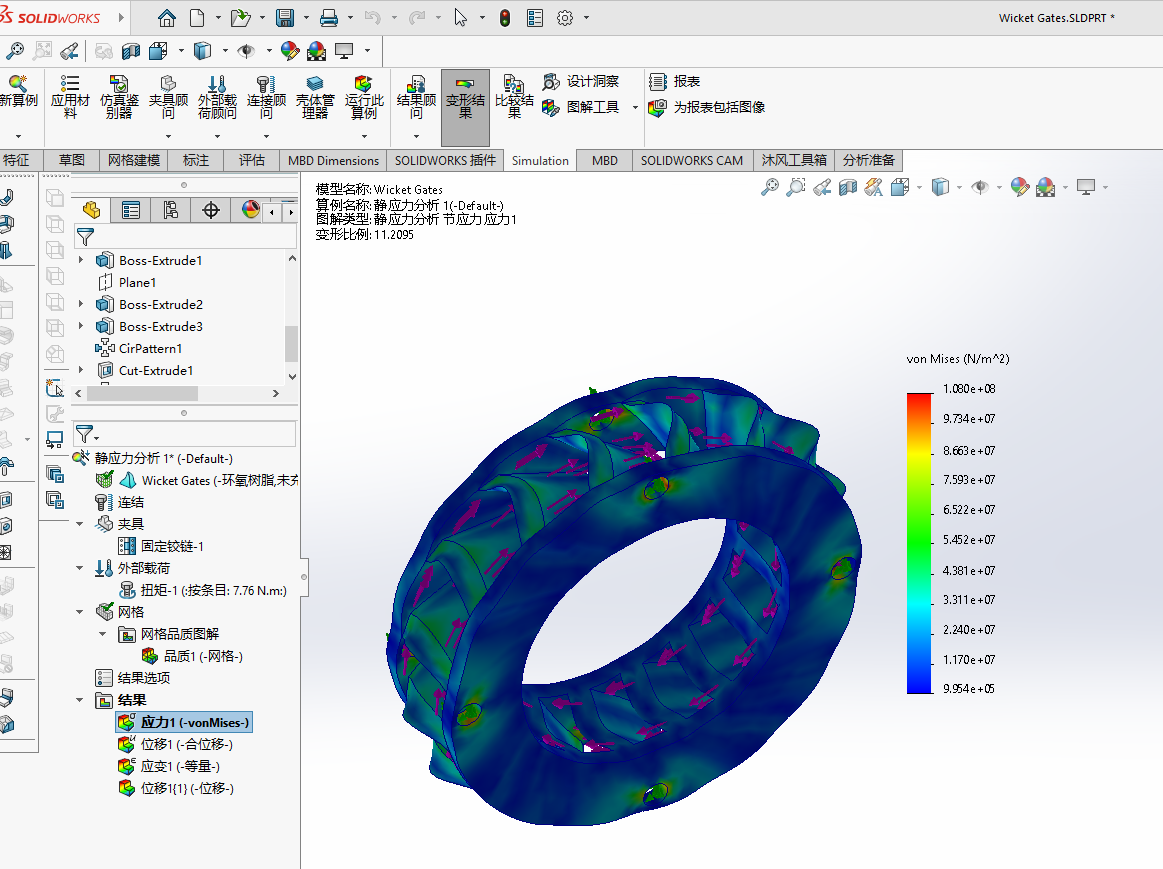Open the DisplayManager color-wheel tab

pos(251,211)
